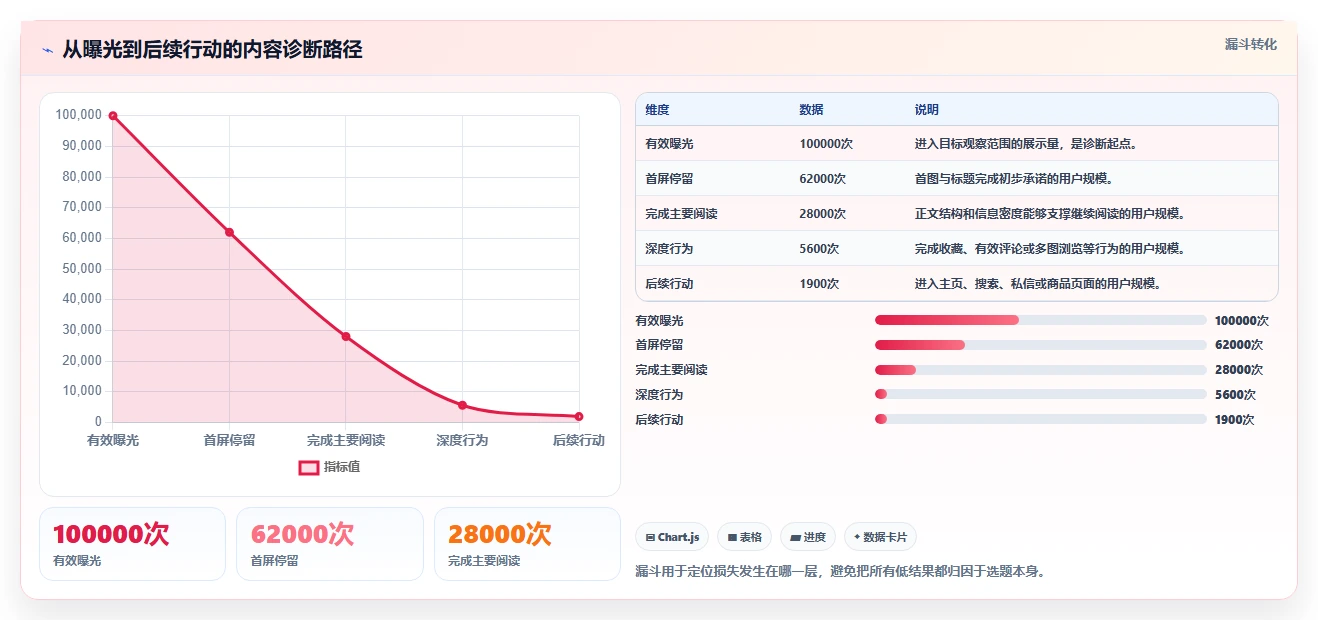Select the 进度 tag chip
This screenshot has width=1318, height=620.
pos(808,537)
